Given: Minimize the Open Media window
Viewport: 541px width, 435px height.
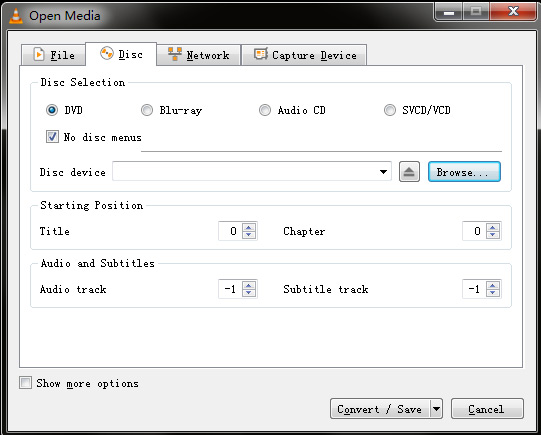Looking at the screenshot, I should coord(449,11).
